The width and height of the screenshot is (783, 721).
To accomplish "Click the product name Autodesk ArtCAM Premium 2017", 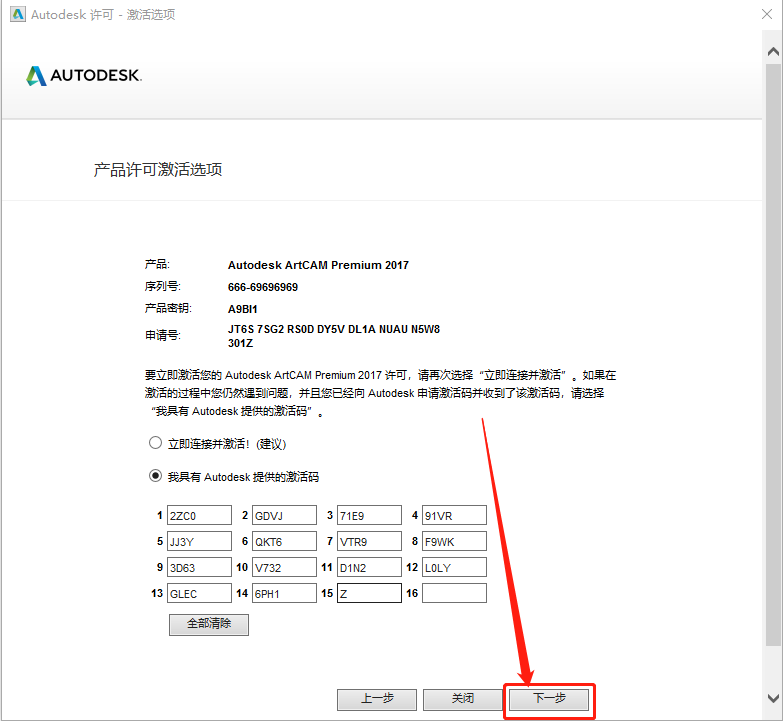I will [318, 265].
